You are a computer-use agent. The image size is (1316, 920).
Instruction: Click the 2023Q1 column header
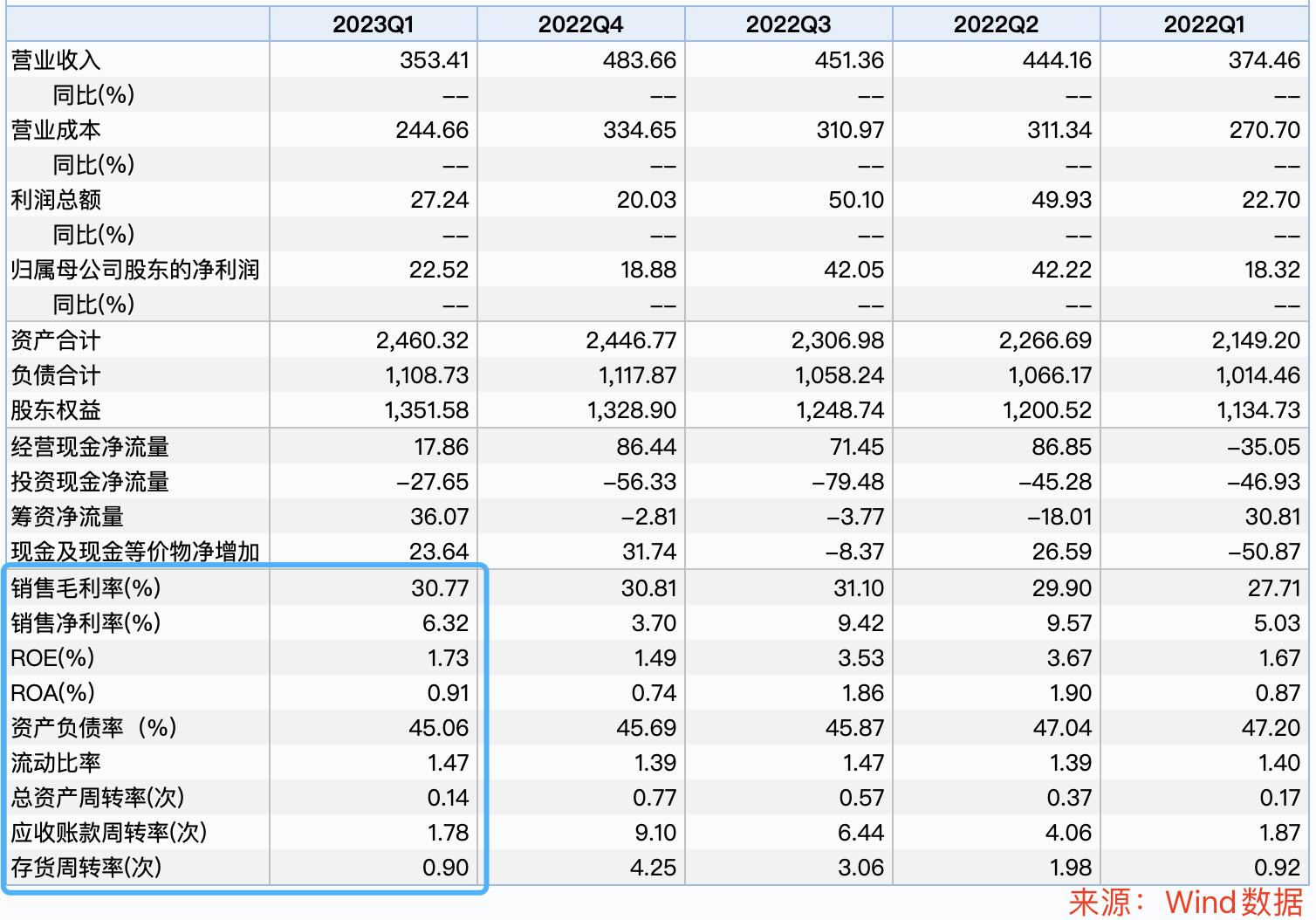point(373,24)
